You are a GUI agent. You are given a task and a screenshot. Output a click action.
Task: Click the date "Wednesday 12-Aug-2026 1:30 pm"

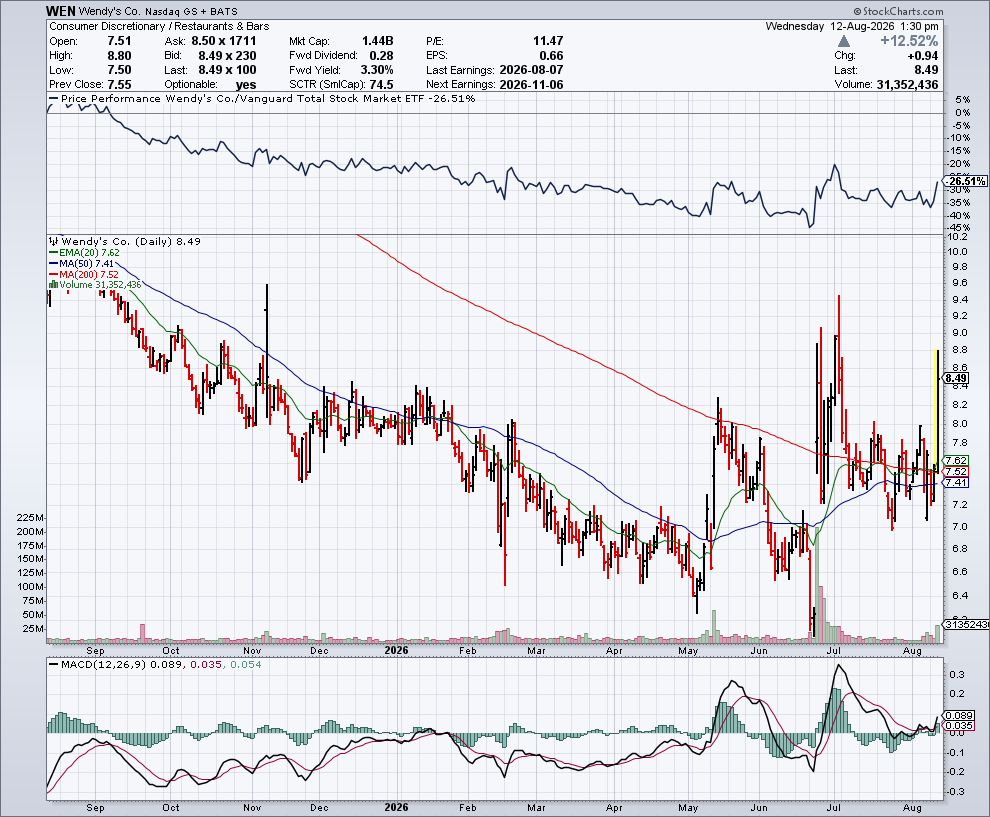click(852, 27)
